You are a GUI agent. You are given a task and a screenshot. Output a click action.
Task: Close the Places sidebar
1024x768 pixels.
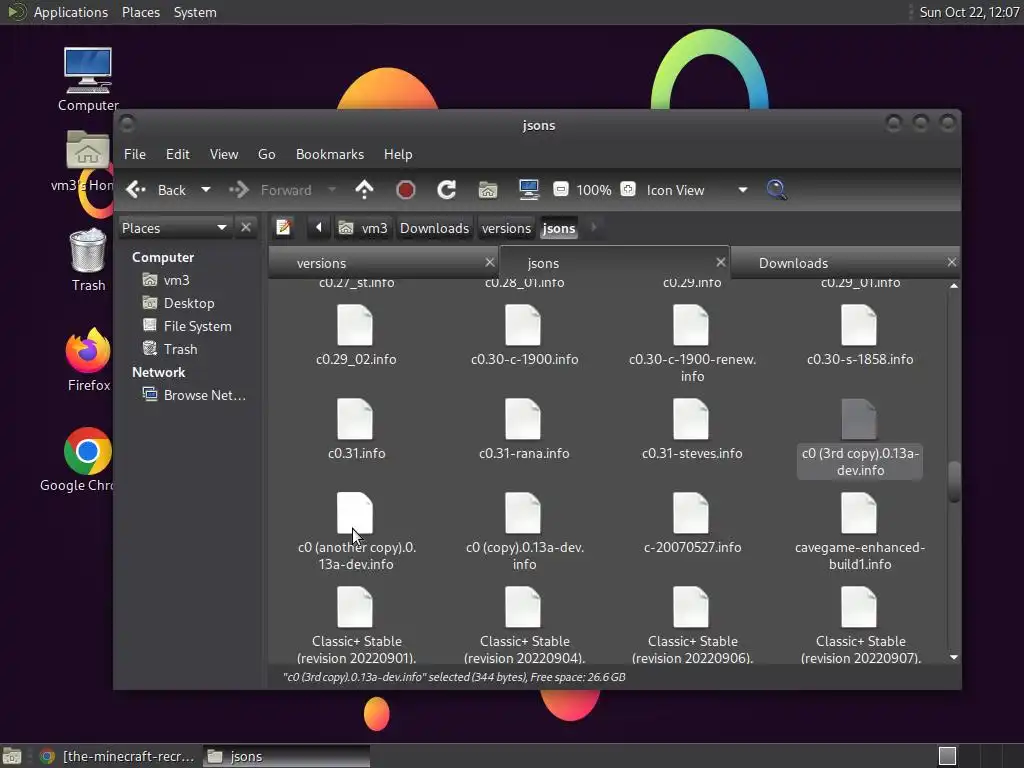[246, 227]
